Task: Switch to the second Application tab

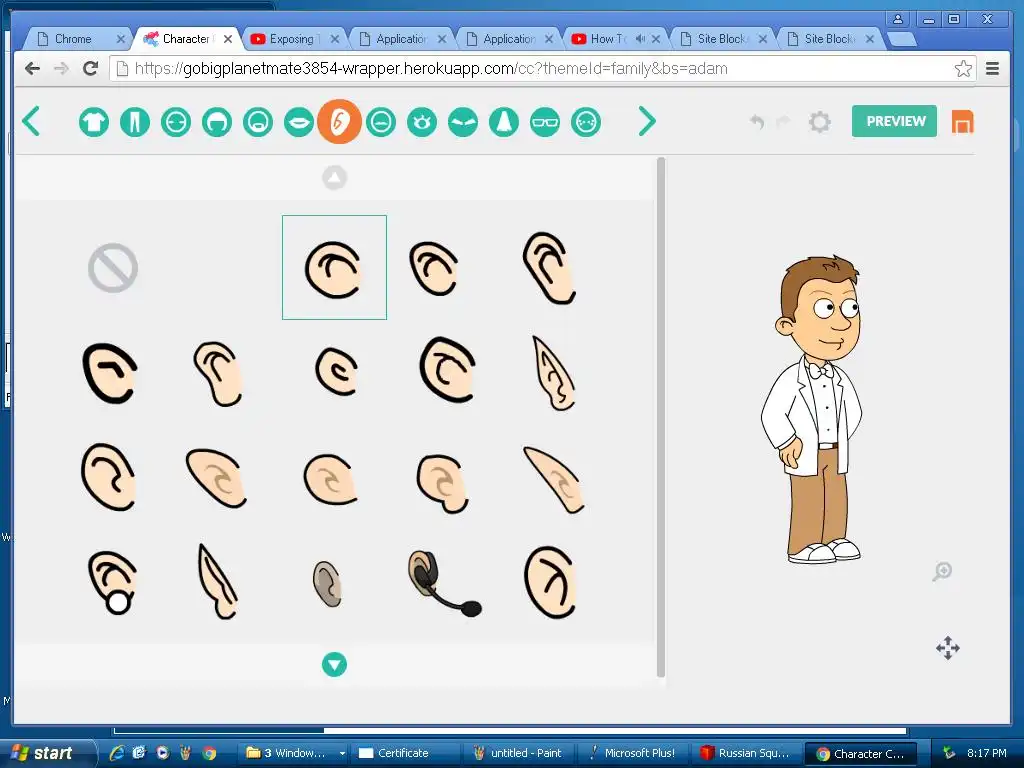Action: click(507, 39)
